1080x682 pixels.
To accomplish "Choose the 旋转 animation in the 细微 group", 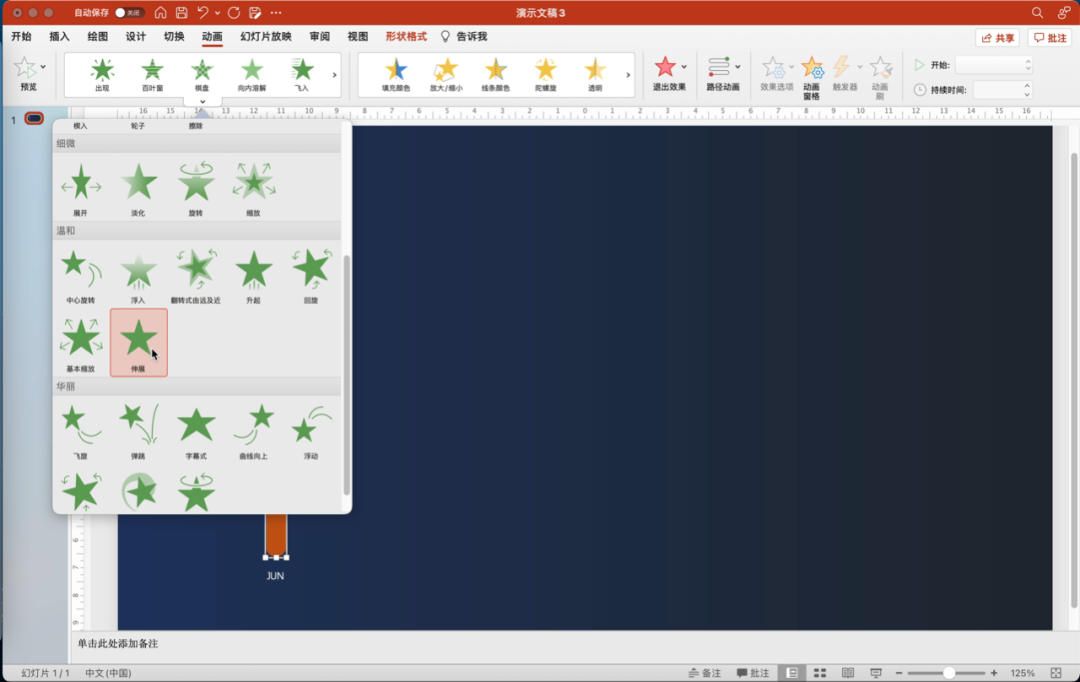I will click(196, 189).
